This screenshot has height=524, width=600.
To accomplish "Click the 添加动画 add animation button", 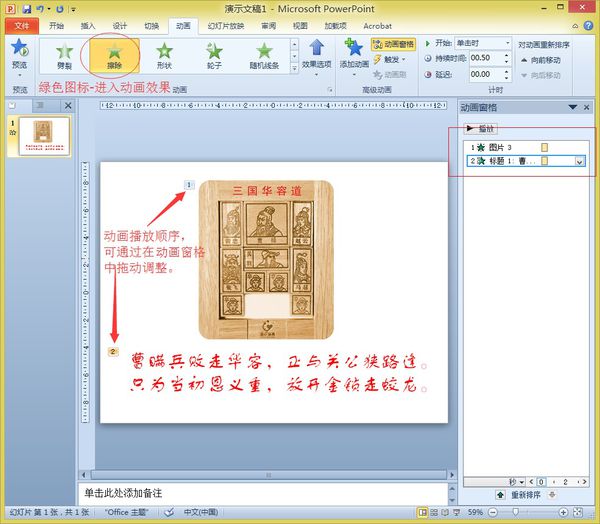I will pyautogui.click(x=354, y=57).
